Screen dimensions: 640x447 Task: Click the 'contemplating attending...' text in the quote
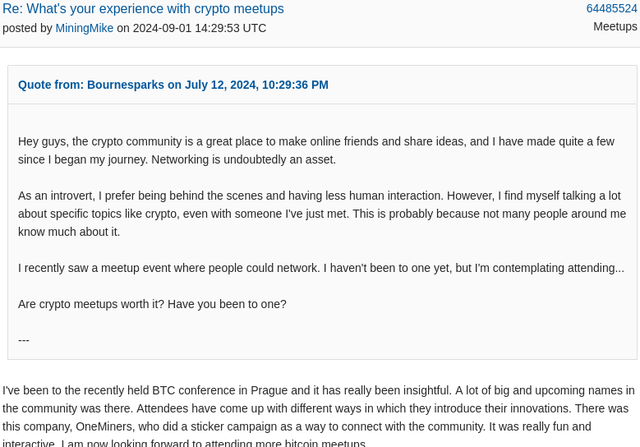(x=558, y=268)
